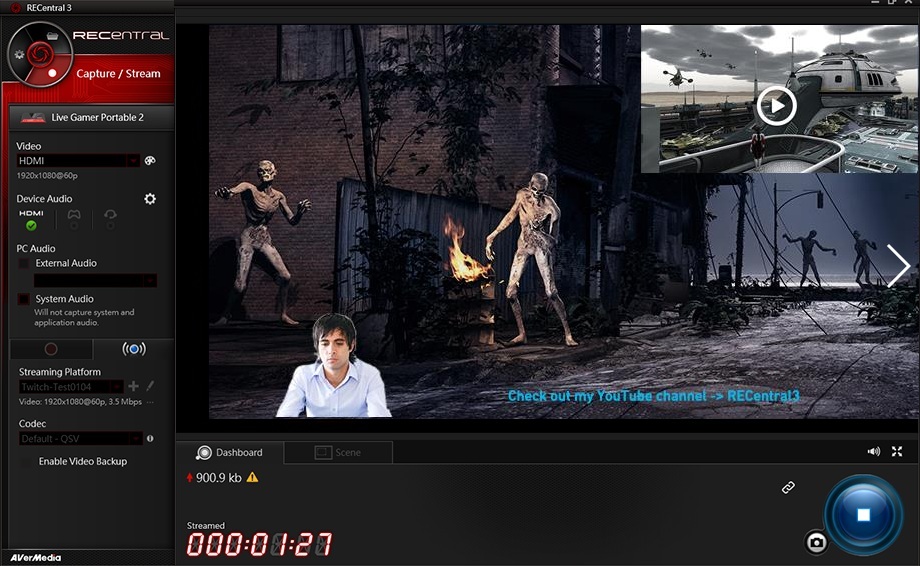This screenshot has width=920, height=566.
Task: Enable the Video Backup checkbox
Action: 26,462
